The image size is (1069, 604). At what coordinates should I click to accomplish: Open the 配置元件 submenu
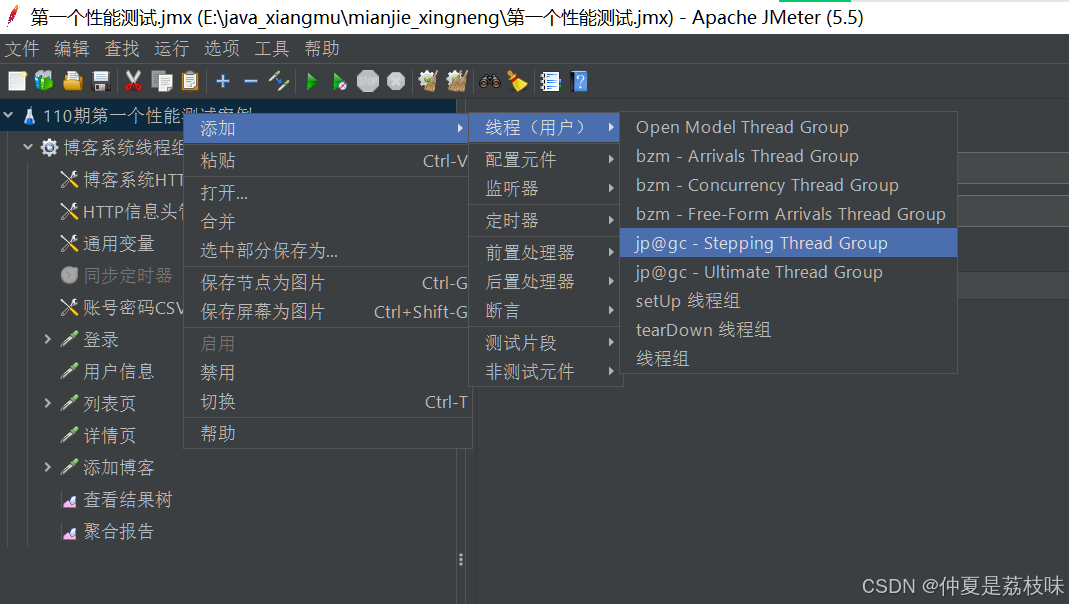tap(545, 160)
